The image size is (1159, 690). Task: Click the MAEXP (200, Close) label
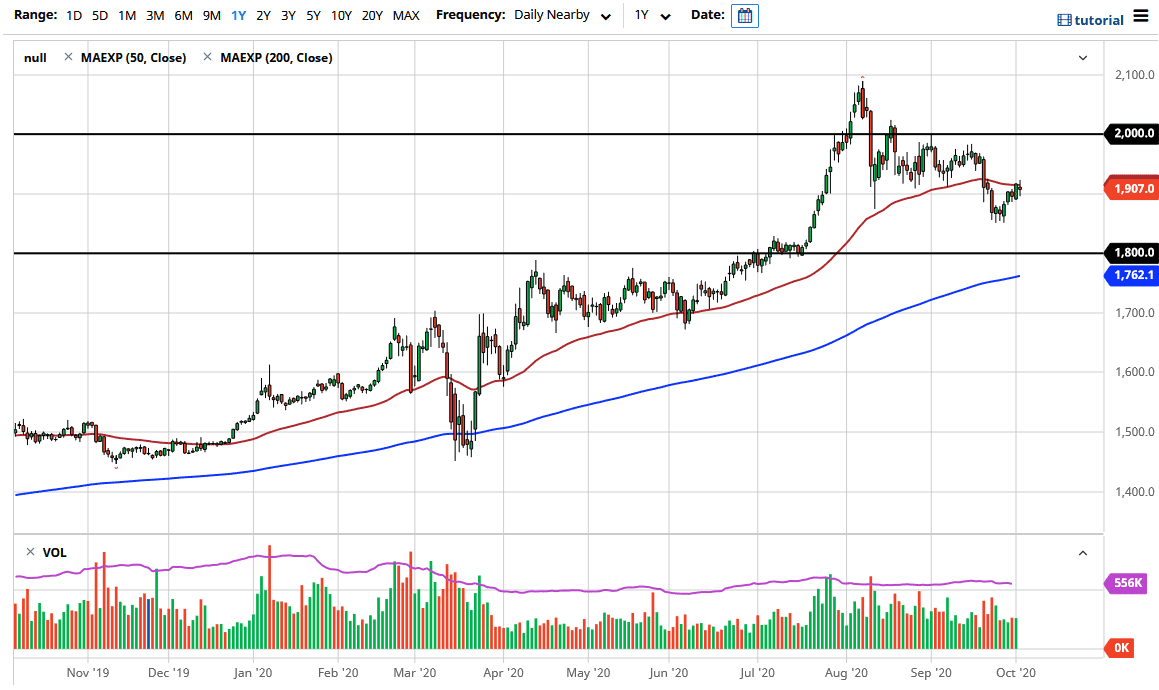pyautogui.click(x=276, y=58)
